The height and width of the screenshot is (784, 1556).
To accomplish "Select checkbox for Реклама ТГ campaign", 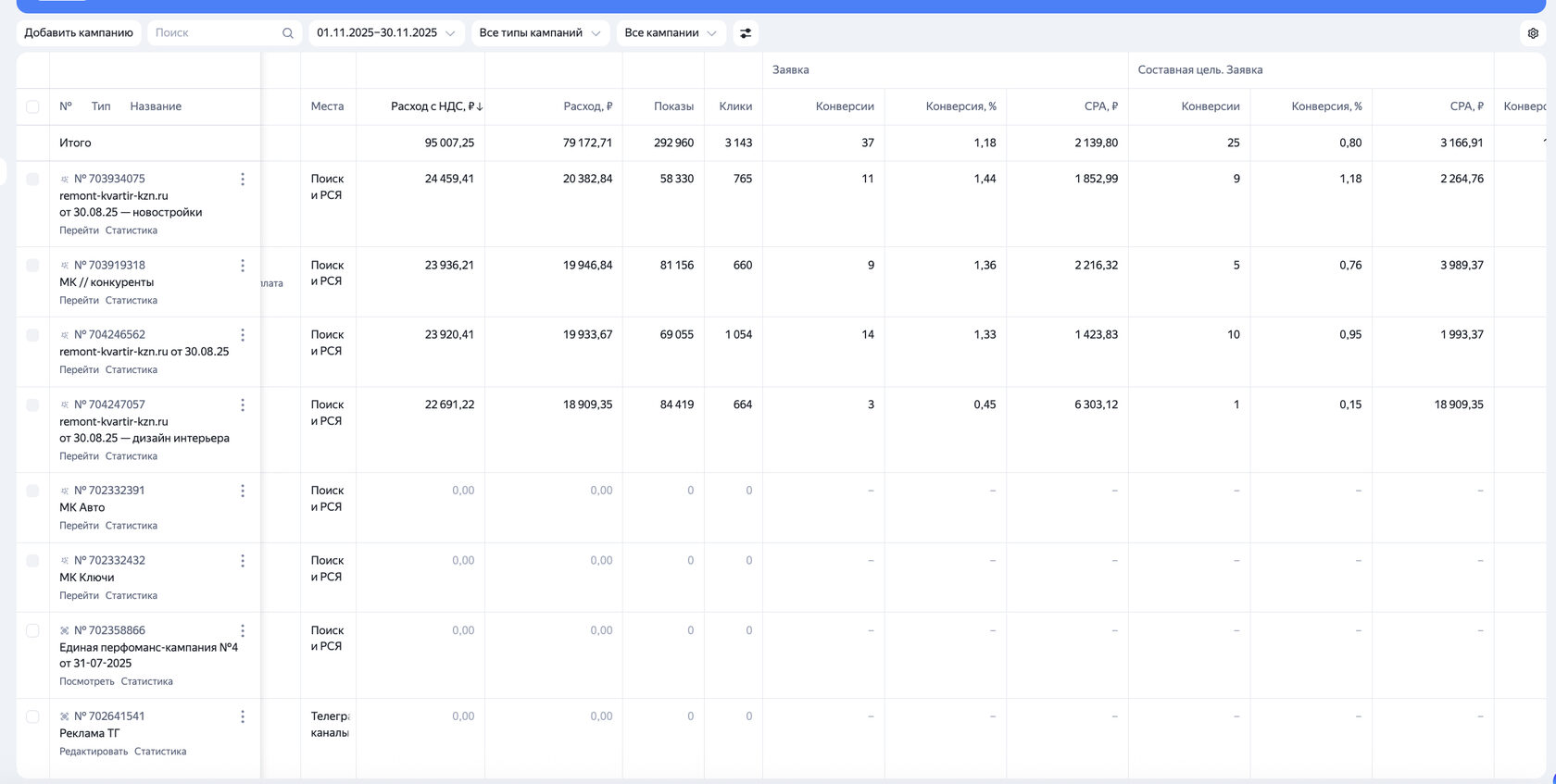I will 32,716.
